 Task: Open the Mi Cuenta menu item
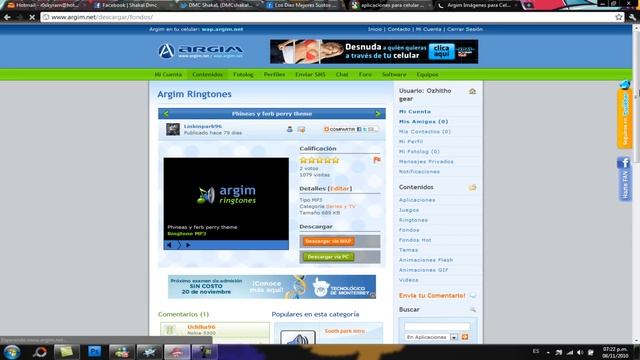tap(168, 75)
